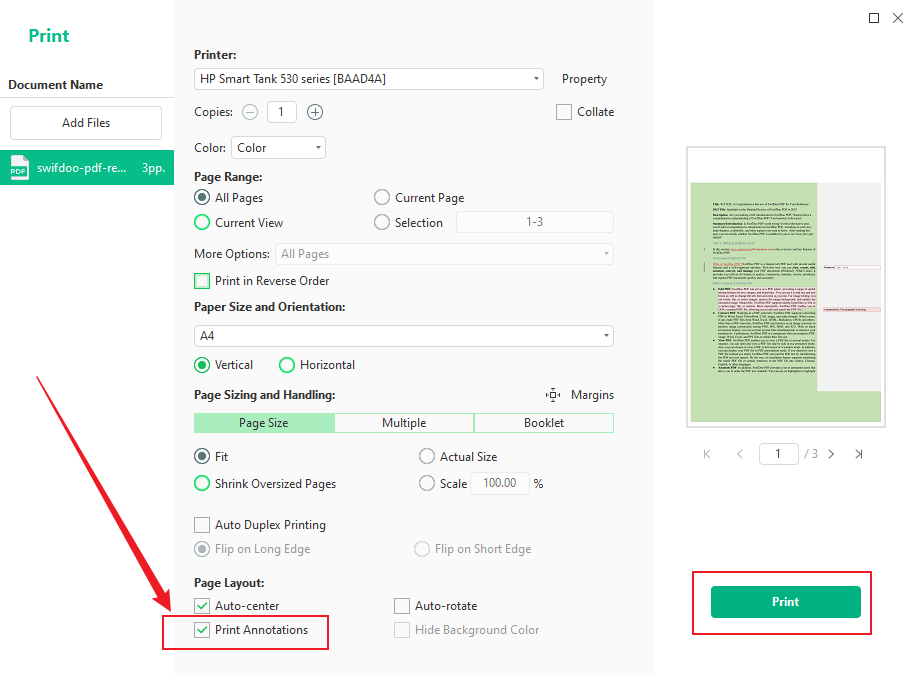Increase copies using the plus icon
916x676 pixels.
tap(315, 112)
